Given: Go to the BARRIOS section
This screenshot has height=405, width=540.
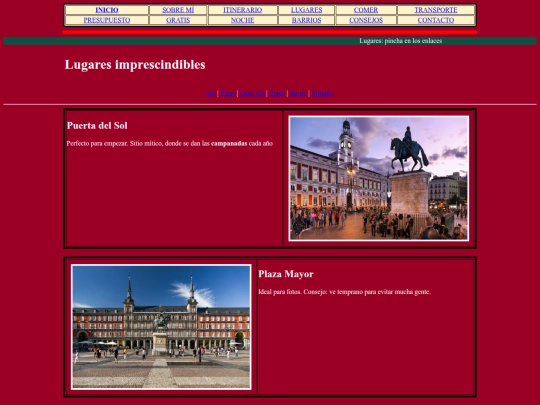Looking at the screenshot, I should tap(307, 20).
